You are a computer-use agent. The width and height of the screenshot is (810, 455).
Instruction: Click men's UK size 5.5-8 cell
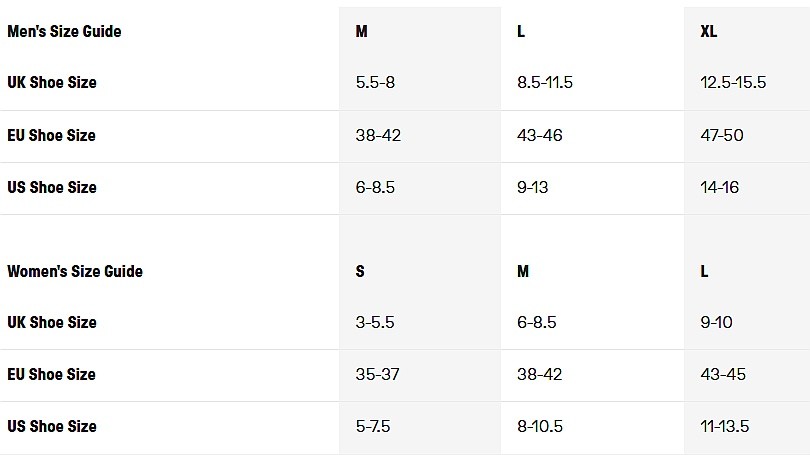click(x=375, y=82)
